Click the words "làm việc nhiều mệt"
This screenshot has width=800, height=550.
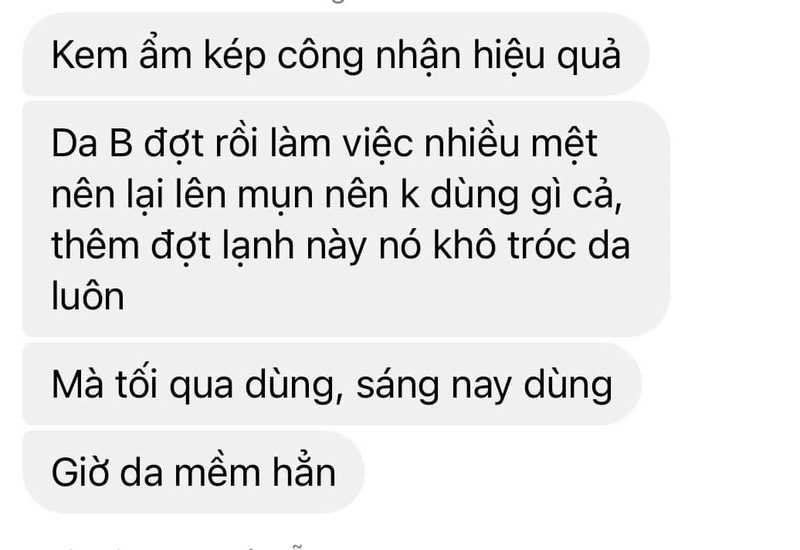pyautogui.click(x=434, y=144)
